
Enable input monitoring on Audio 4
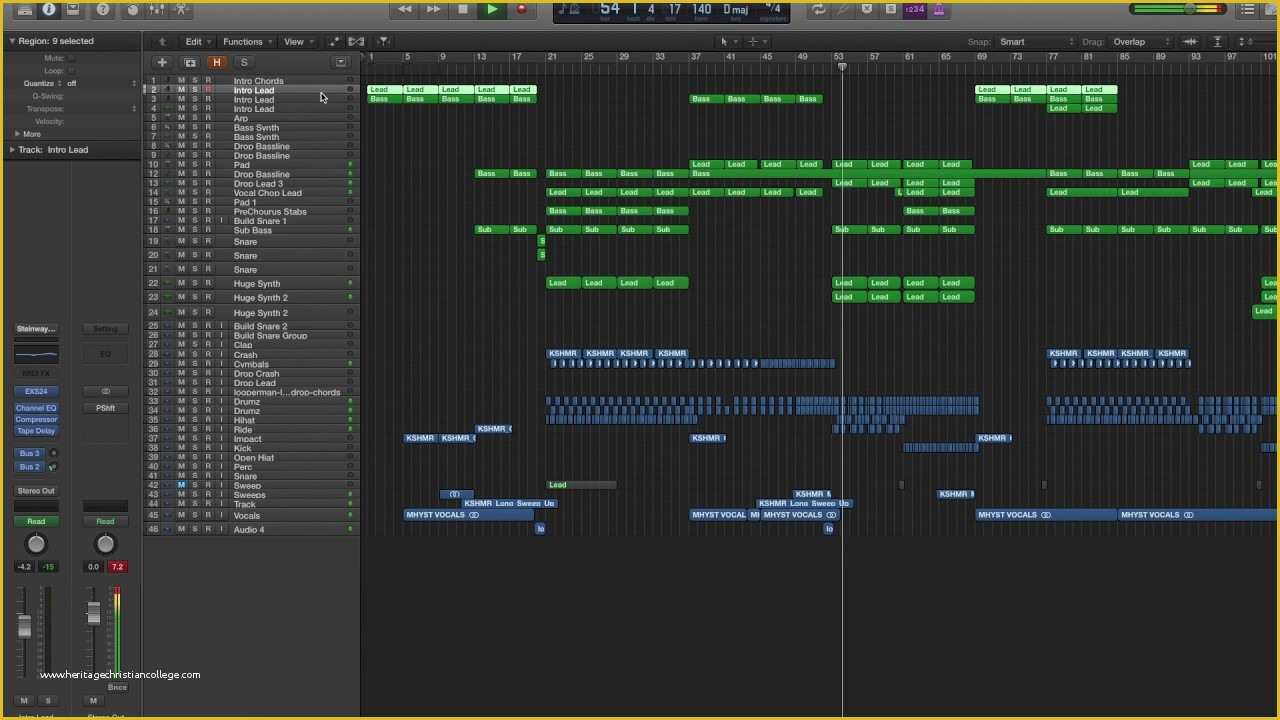point(222,529)
